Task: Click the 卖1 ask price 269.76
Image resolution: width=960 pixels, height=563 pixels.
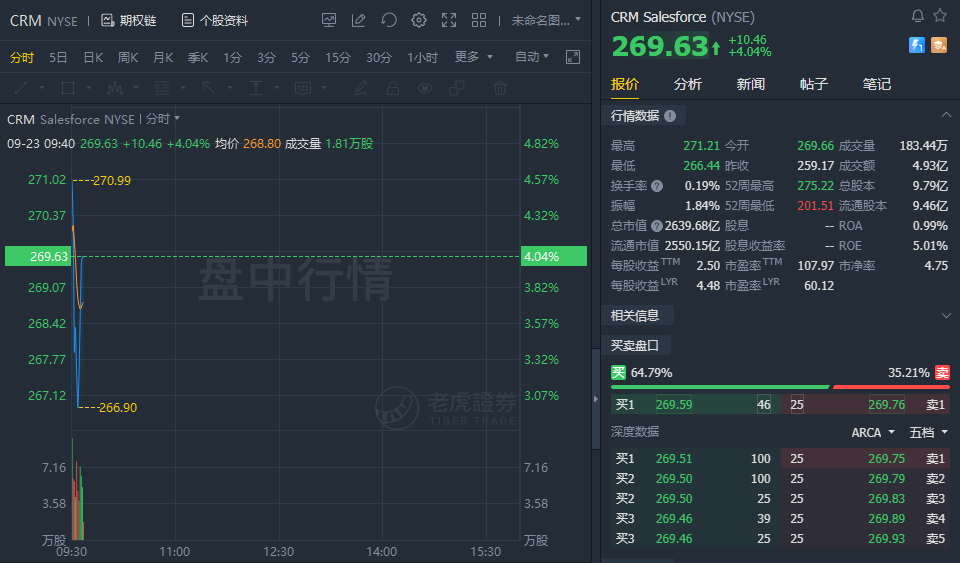Action: pos(887,405)
